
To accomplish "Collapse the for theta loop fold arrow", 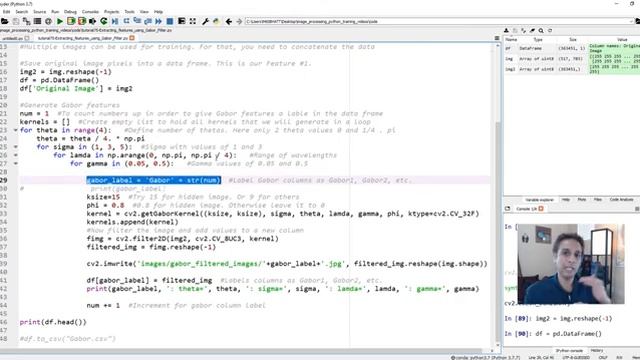I will pos(16,130).
